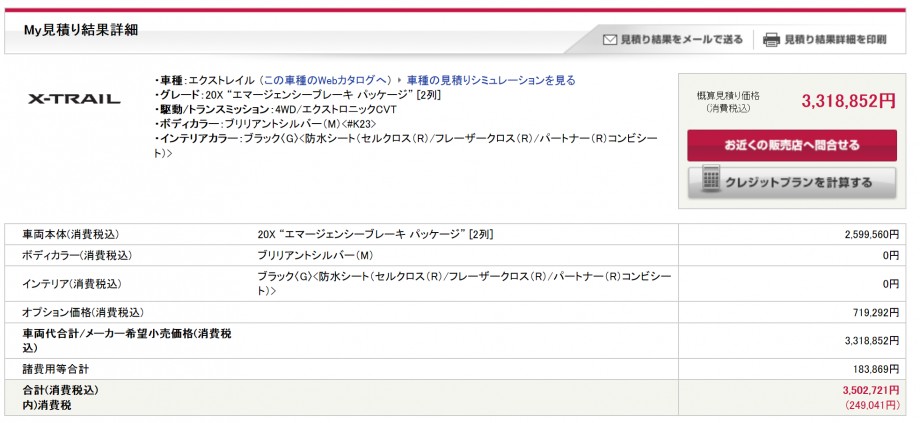Click the 719,292円 option price cell
Viewport: 920px width, 423px height.
coord(876,312)
